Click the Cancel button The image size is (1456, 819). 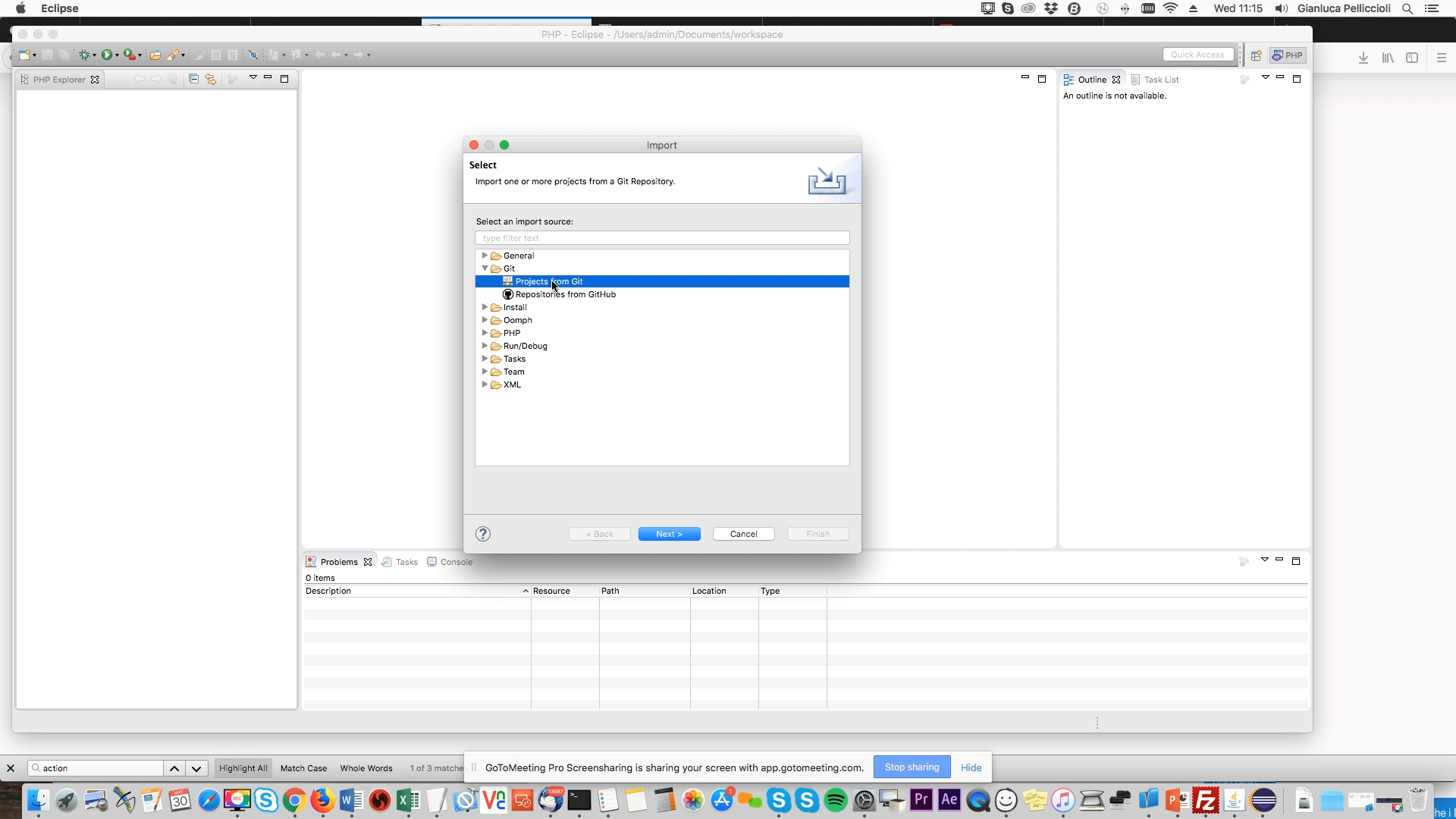743,534
